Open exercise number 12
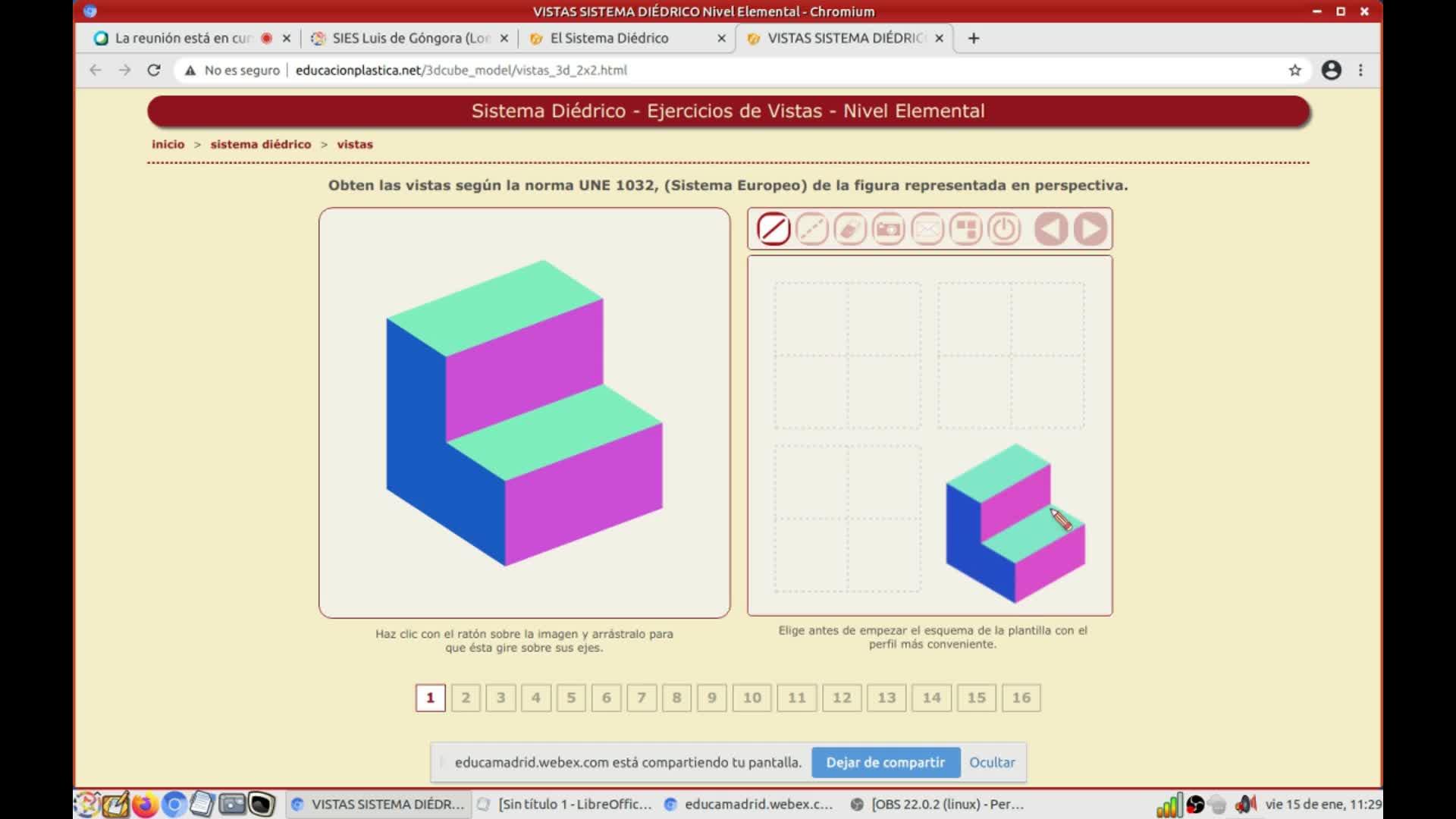Screen dimensions: 1456x819 tap(842, 698)
